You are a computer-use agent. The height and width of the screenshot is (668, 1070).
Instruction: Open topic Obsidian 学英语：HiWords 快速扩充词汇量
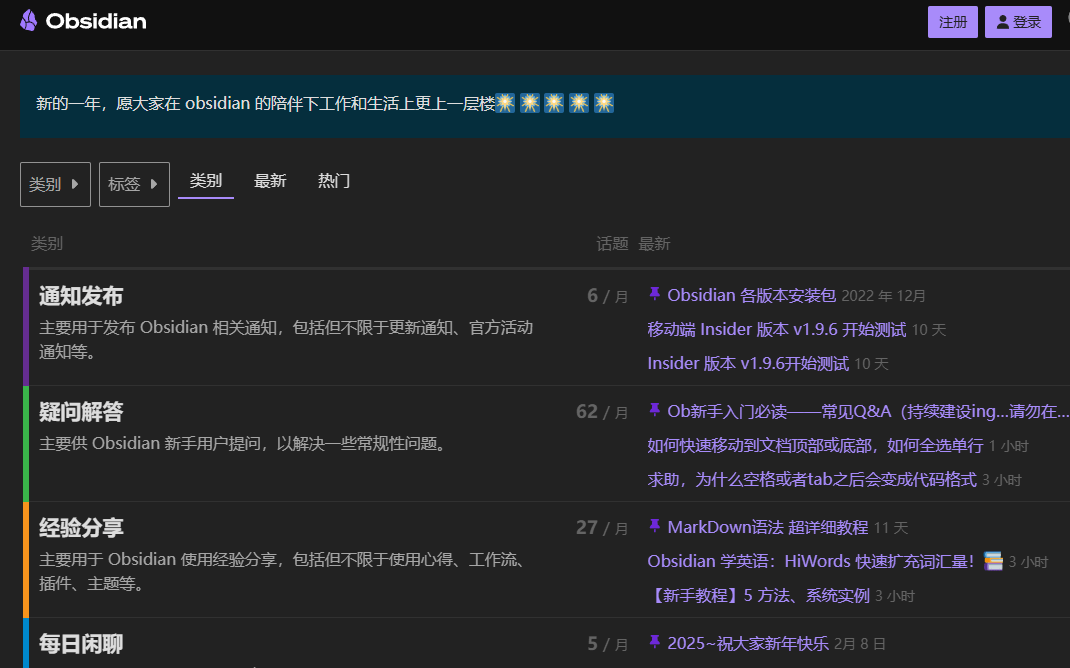pos(811,562)
